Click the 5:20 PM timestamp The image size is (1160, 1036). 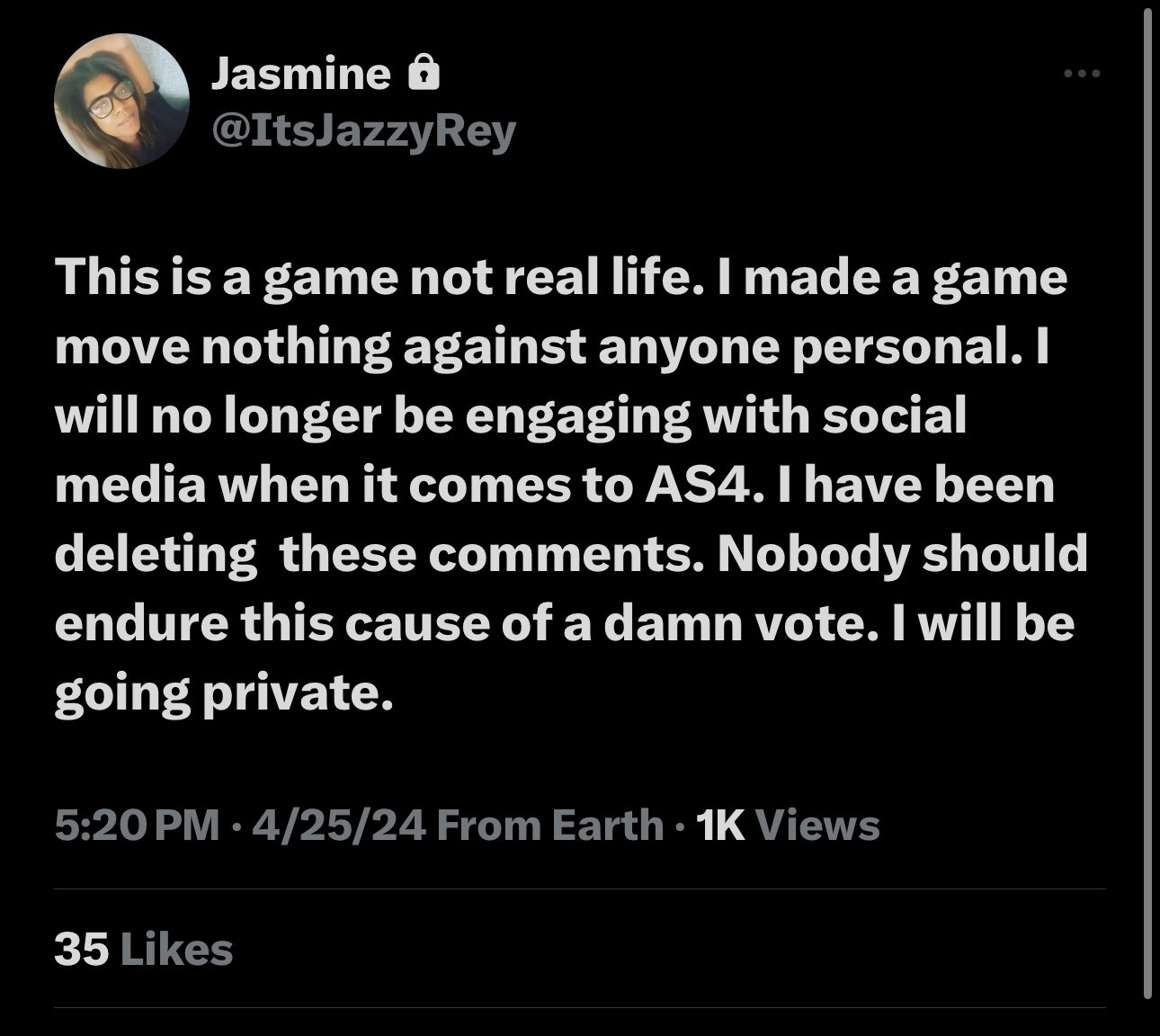pyautogui.click(x=138, y=825)
